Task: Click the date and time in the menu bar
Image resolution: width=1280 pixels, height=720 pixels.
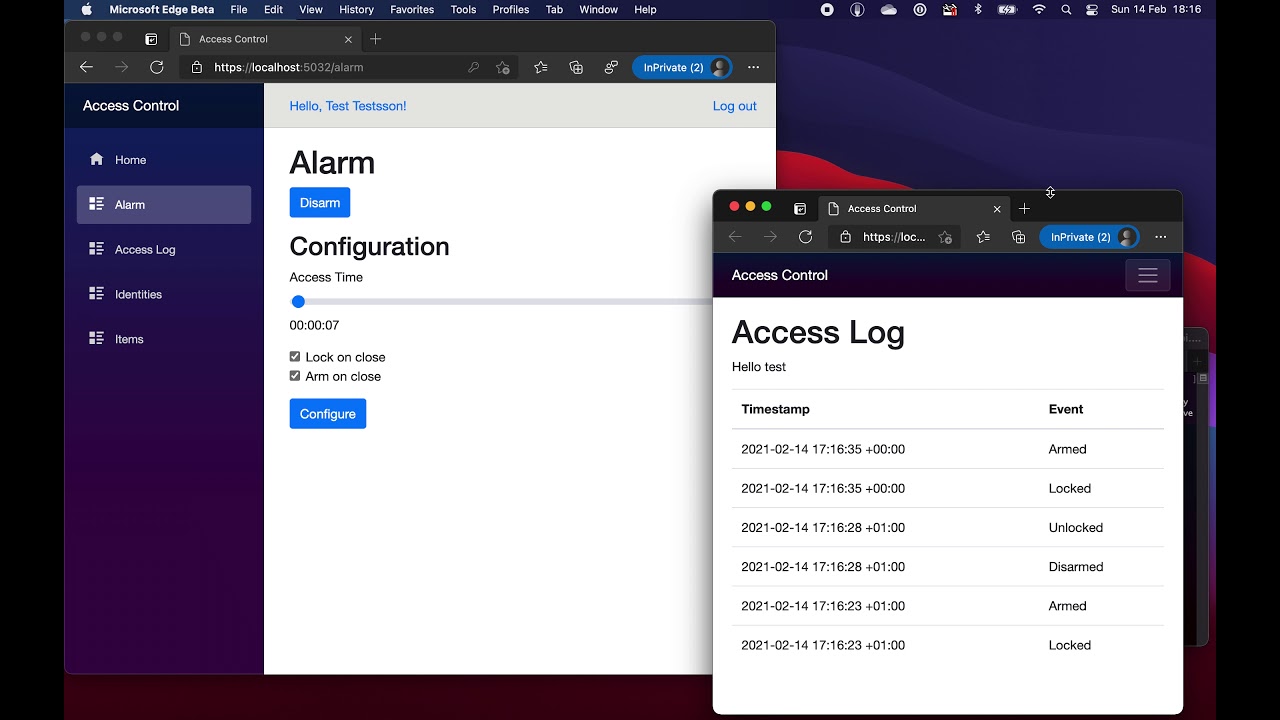Action: pos(1157,9)
